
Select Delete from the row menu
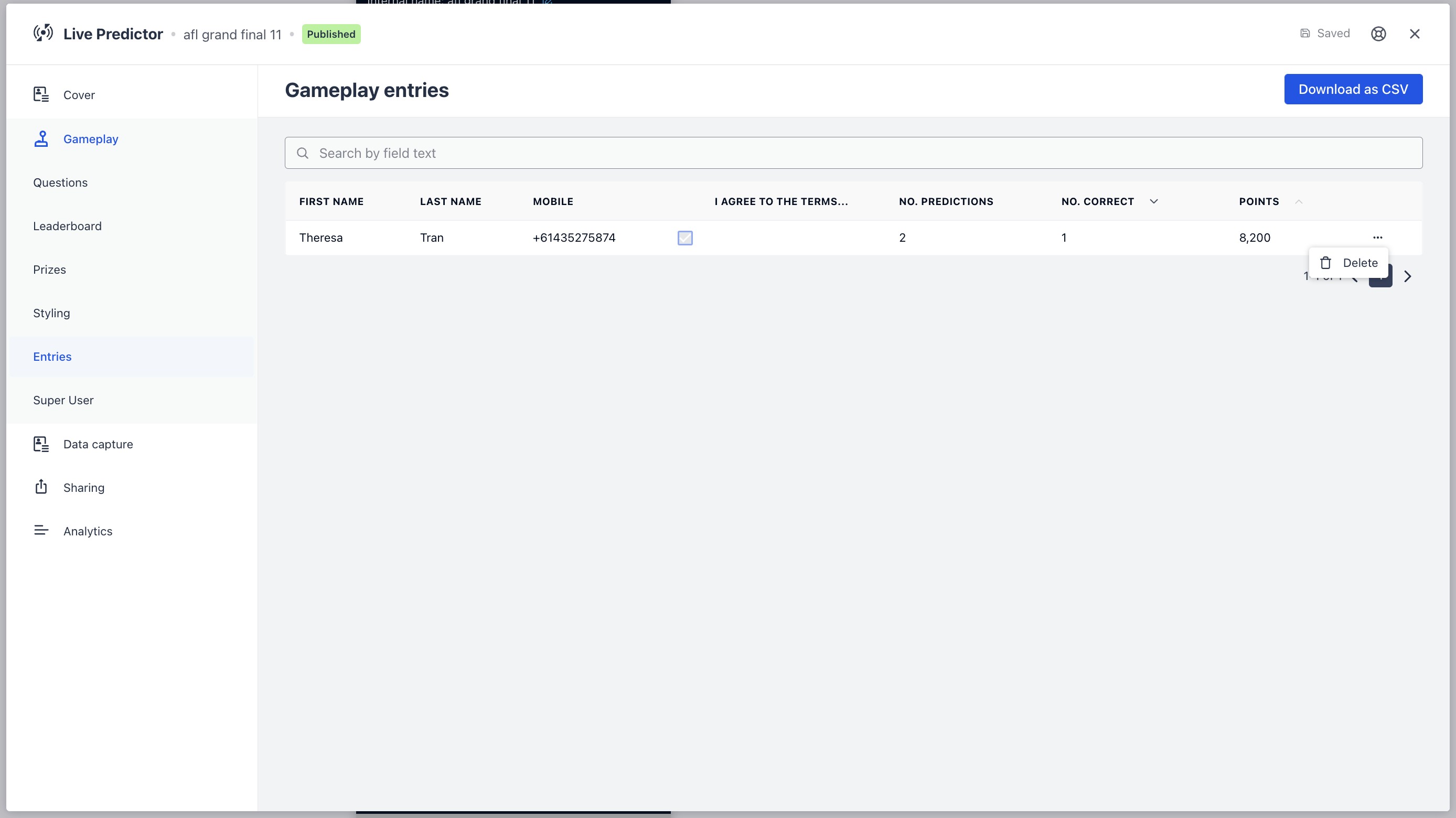point(1349,263)
